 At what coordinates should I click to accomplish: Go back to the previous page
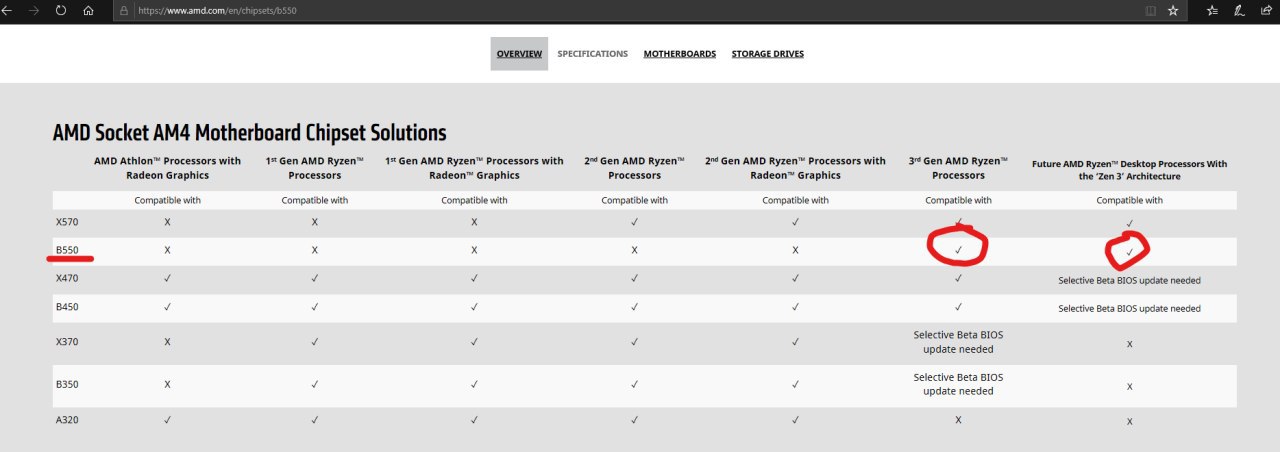(11, 10)
